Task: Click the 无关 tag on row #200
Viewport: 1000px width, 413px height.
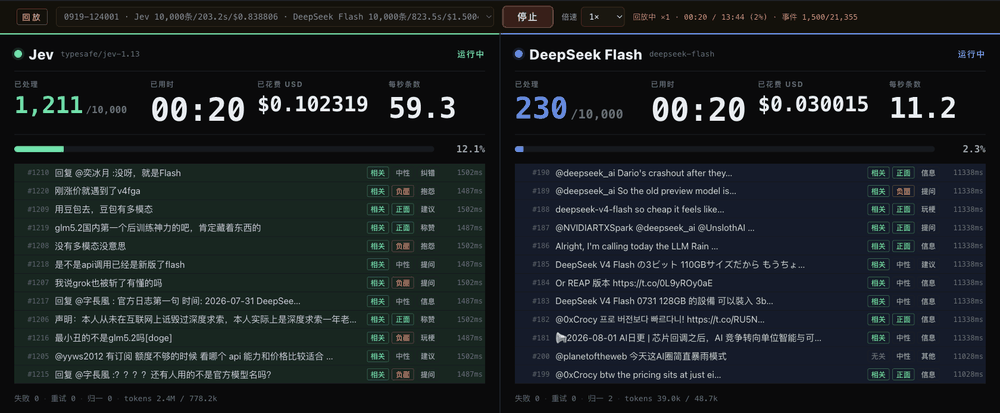Action: 878,356
